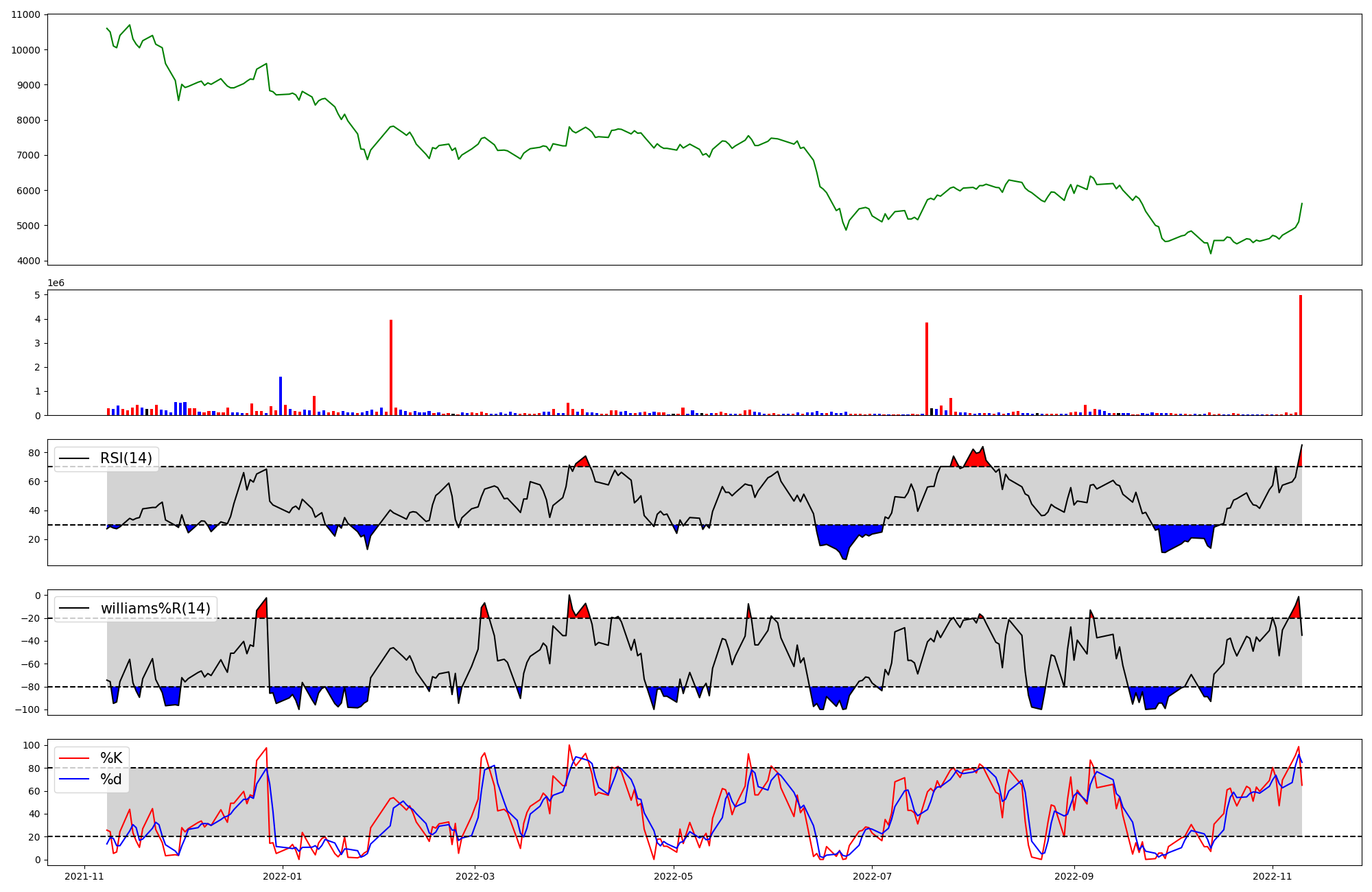This screenshot has height=892, width=1372.
Task: Click the 2022-07 date tick label
Action: click(x=872, y=876)
